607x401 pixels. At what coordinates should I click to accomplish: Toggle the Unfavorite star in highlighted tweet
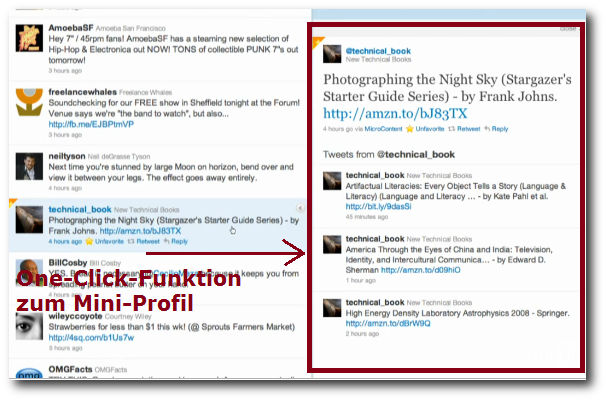click(x=89, y=242)
